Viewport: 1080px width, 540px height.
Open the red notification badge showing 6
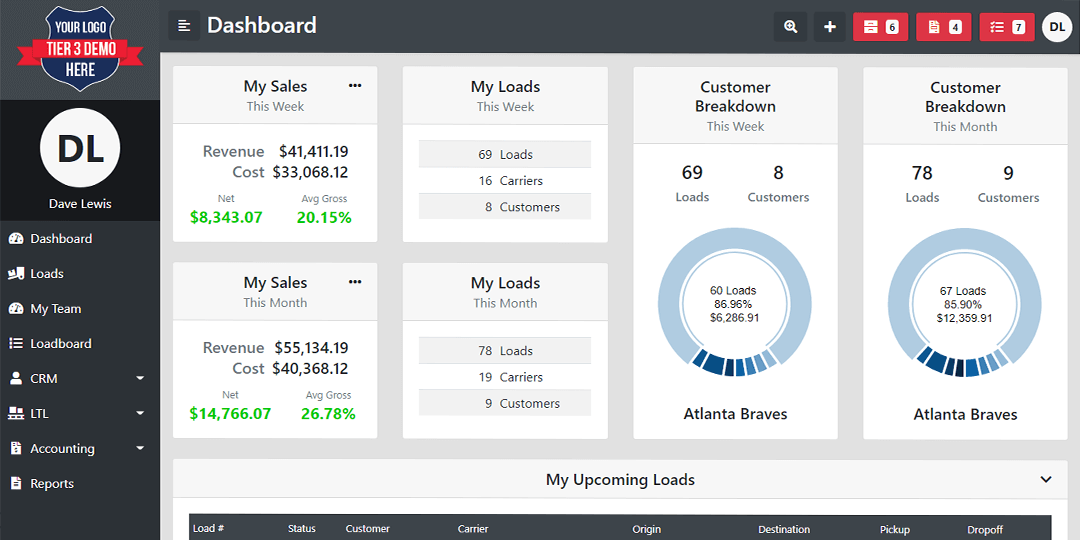click(880, 27)
